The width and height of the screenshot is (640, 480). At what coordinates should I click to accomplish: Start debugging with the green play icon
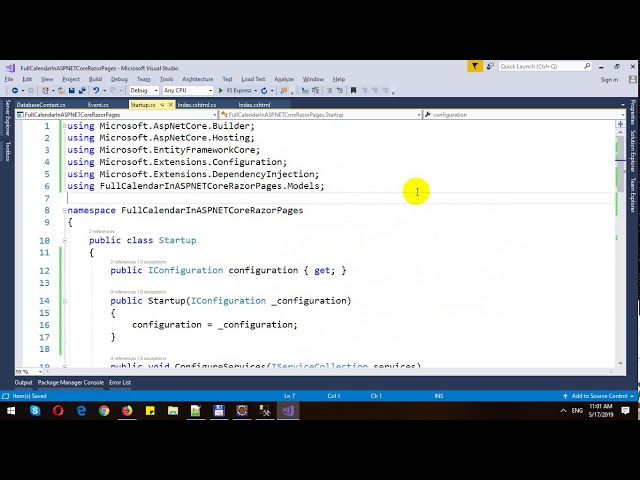pos(221,91)
